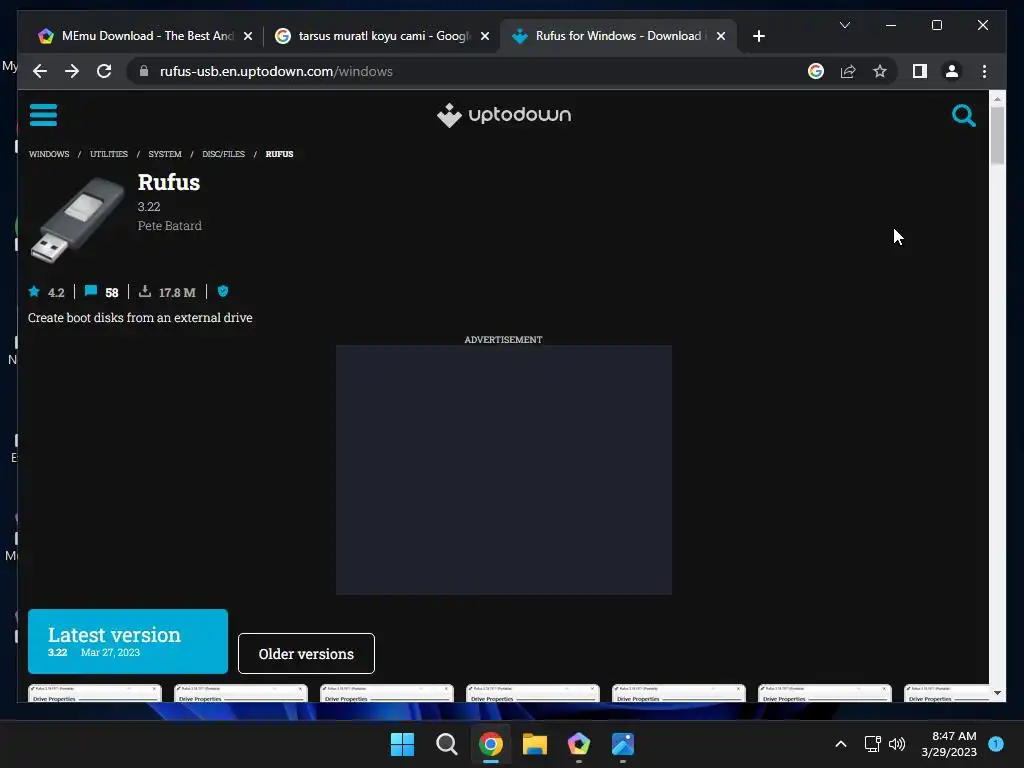The image size is (1024, 768).
Task: Click the Chrome taskbar icon
Action: tap(490, 744)
